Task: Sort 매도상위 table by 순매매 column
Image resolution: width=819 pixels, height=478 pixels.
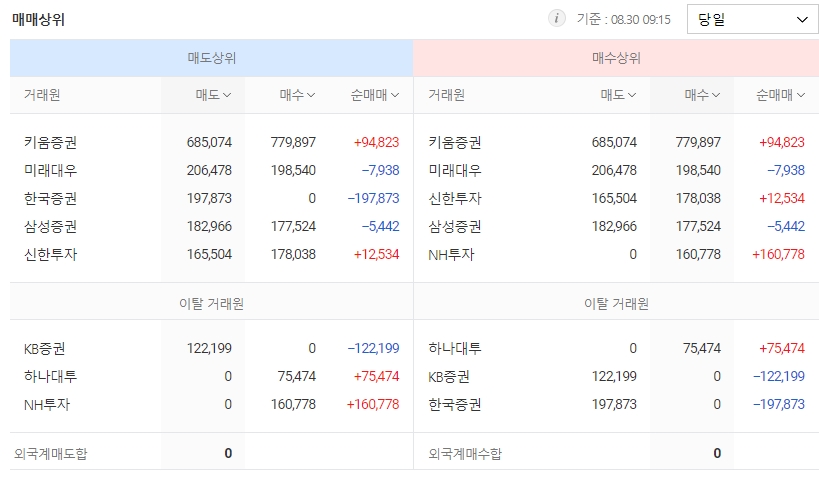Action: [x=375, y=95]
